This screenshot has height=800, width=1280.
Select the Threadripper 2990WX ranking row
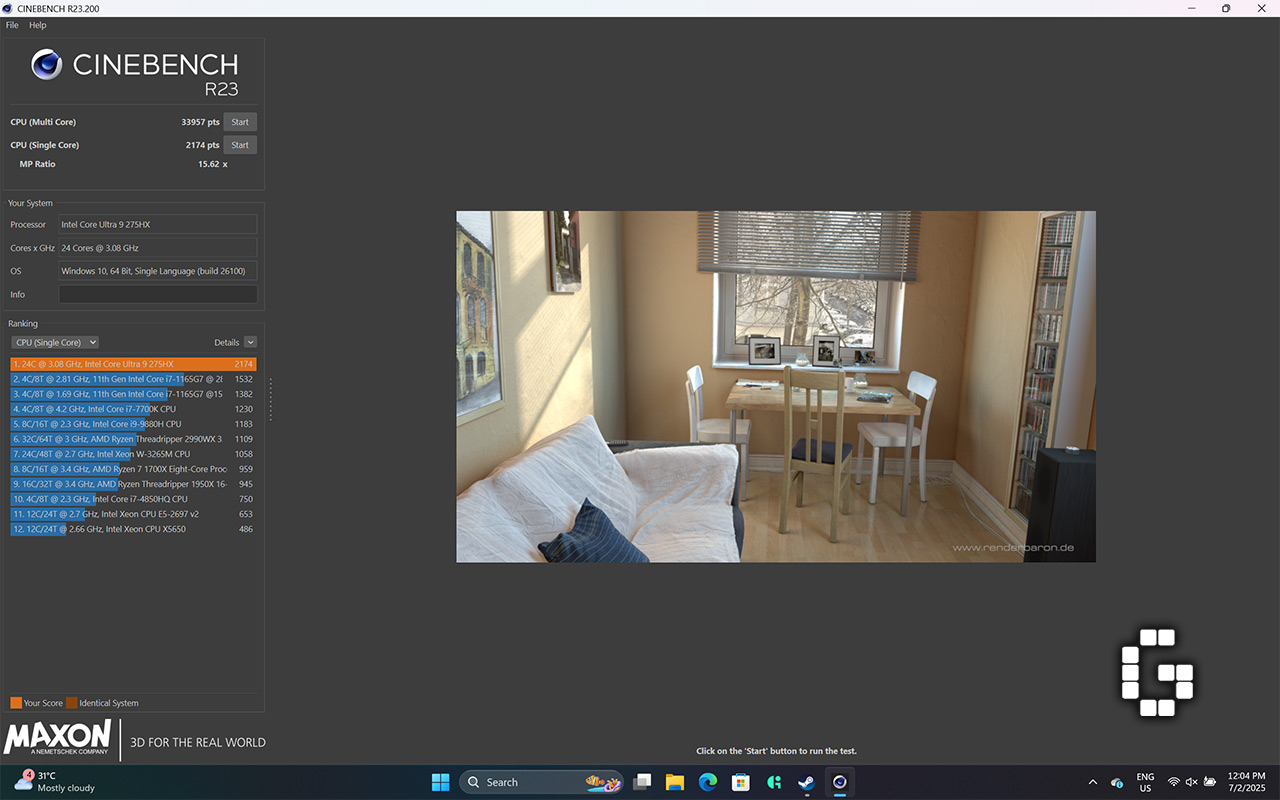[134, 439]
